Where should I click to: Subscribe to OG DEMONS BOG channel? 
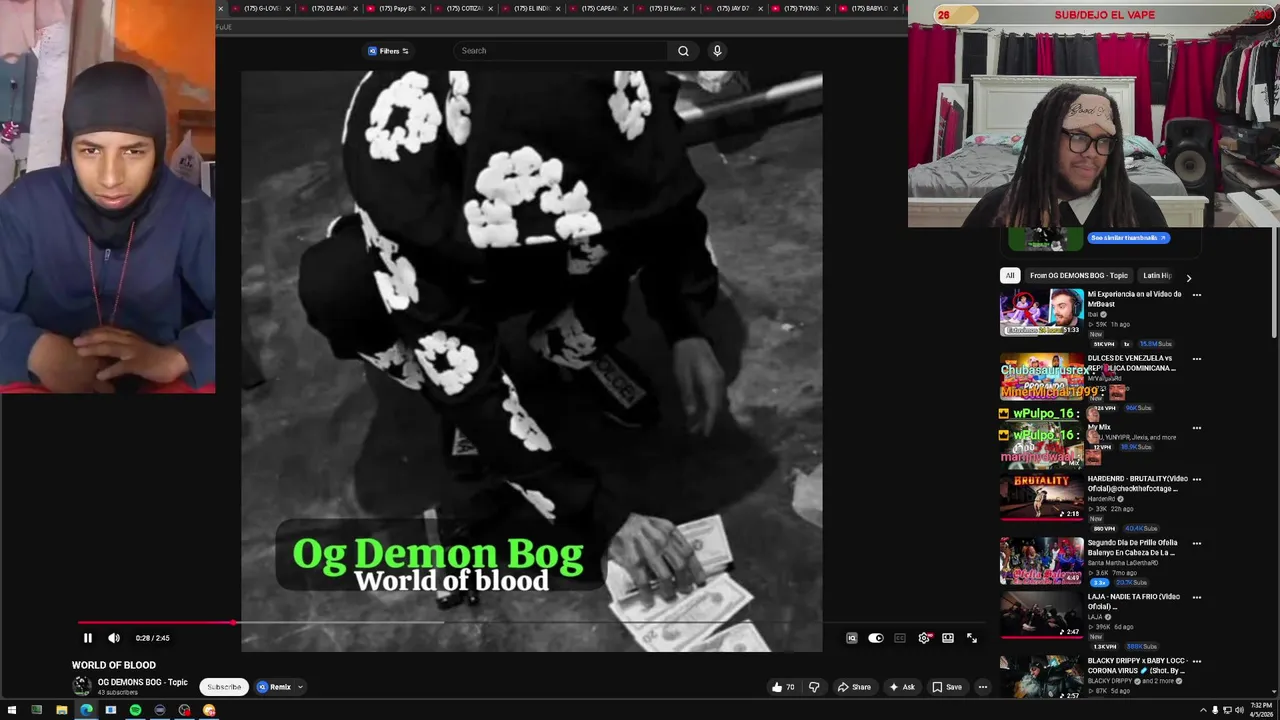point(224,687)
